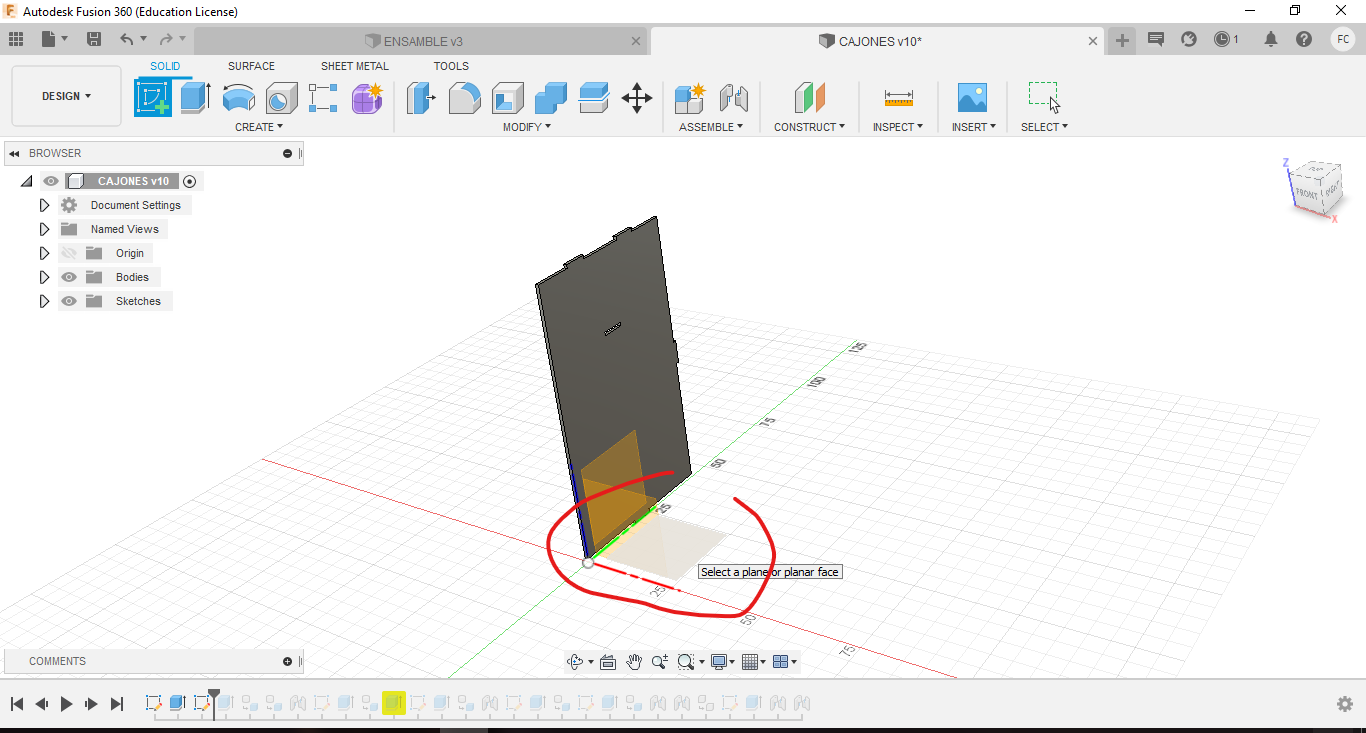This screenshot has height=733, width=1366.
Task: Open the DESIGN workspace dropdown
Action: tap(66, 96)
